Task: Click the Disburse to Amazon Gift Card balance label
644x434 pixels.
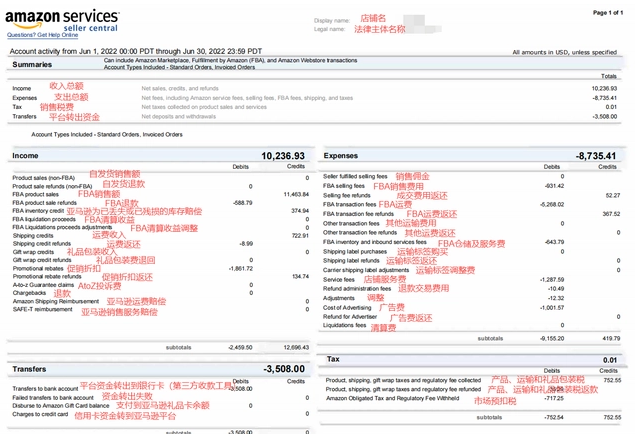Action: (x=61, y=406)
